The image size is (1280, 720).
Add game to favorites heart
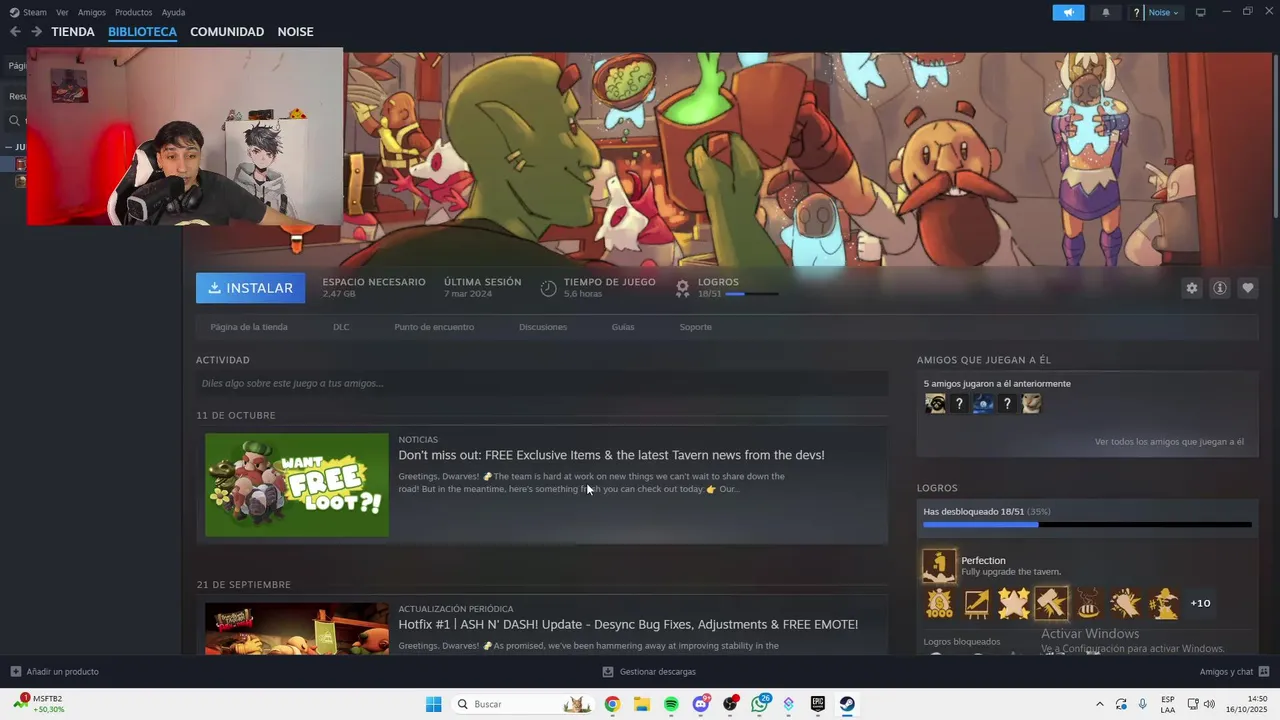(1248, 288)
